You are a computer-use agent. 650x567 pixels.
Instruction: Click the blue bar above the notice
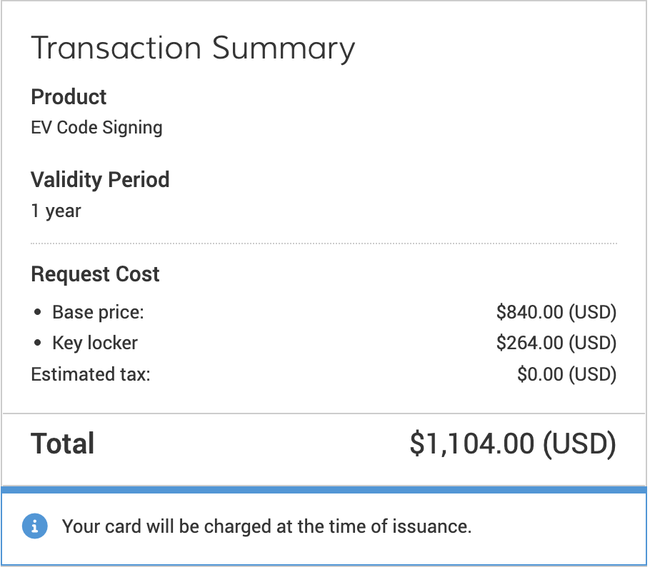324,489
